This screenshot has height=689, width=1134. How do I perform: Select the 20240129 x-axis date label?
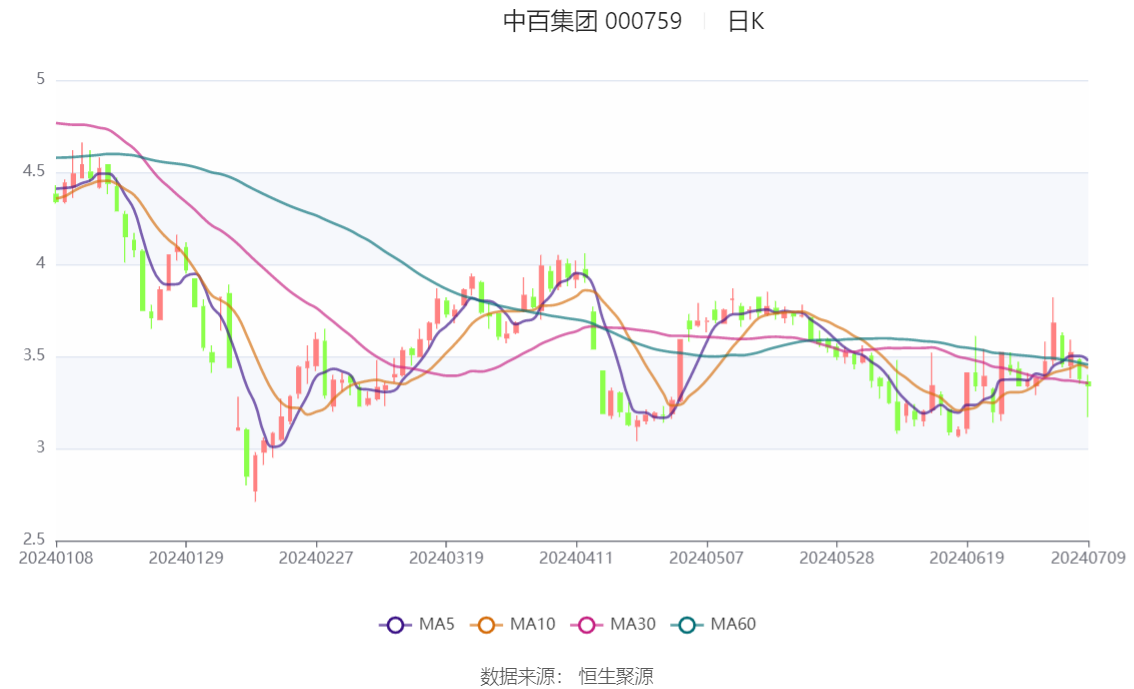click(186, 558)
